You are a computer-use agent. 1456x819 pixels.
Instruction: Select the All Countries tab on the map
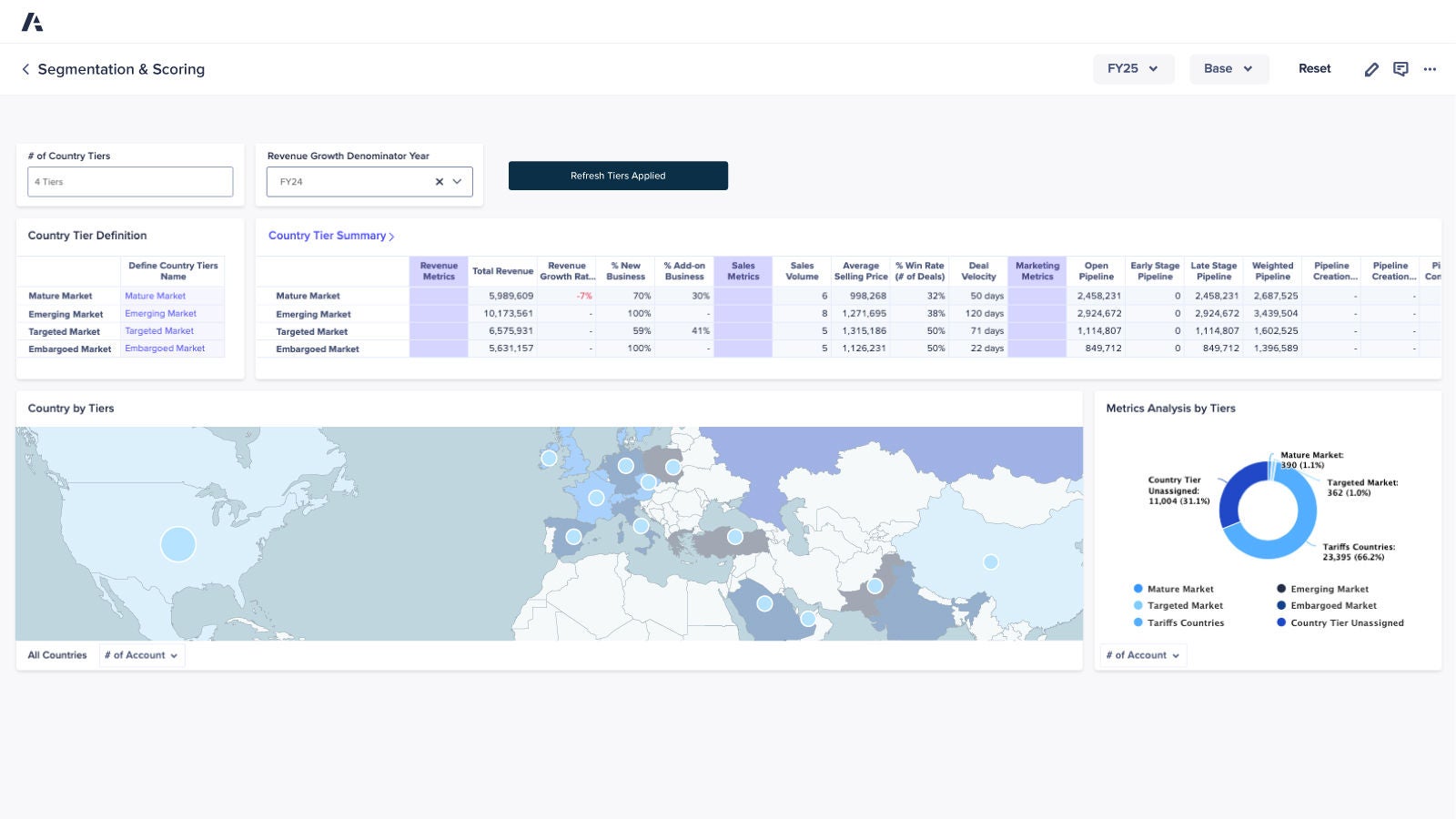[56, 654]
